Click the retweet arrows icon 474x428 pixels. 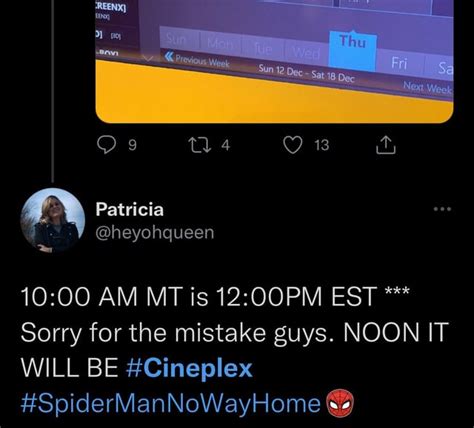(x=200, y=145)
